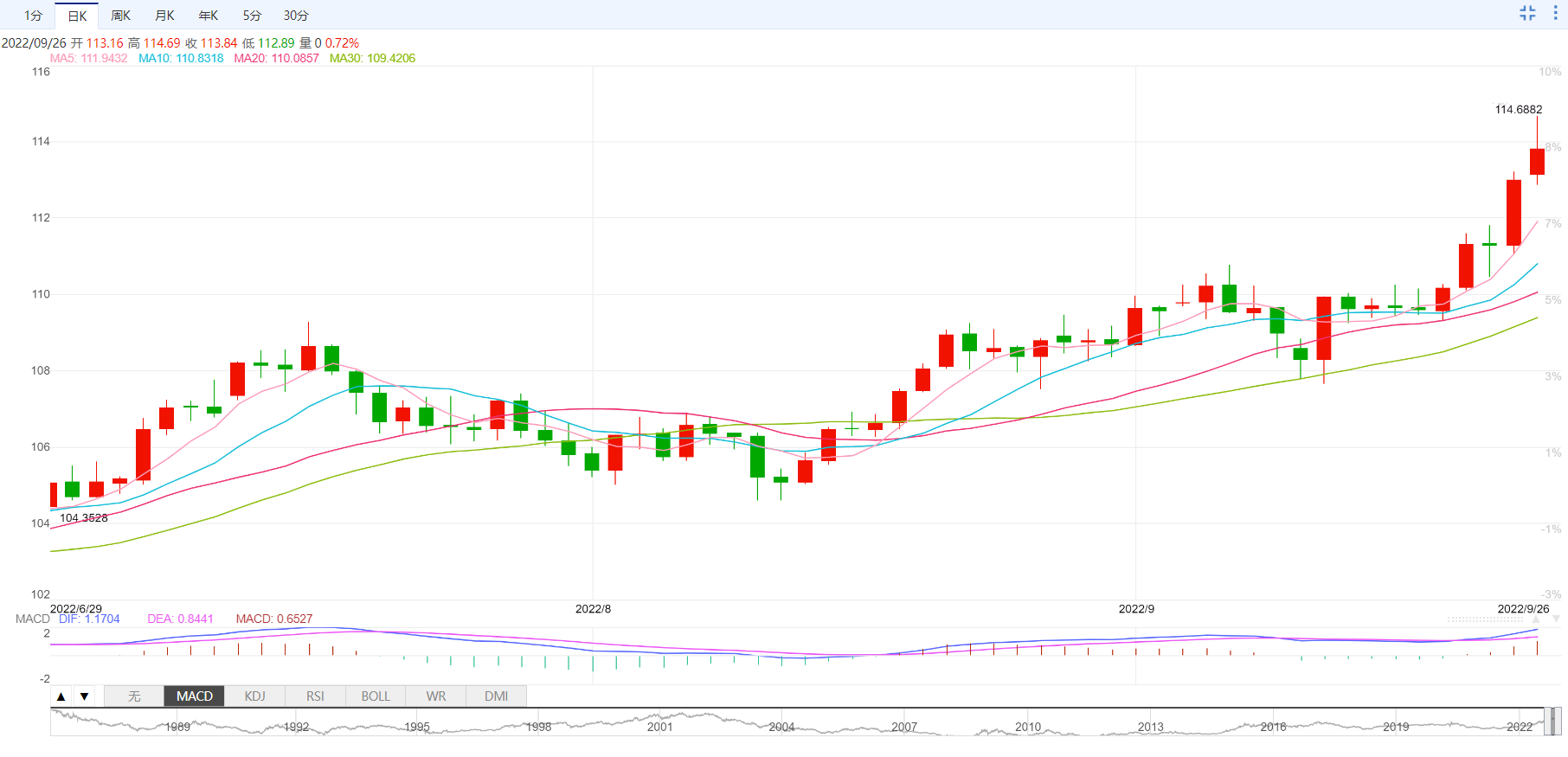Click the range slider handle near 2022
Viewport: 1568px width, 757px height.
click(x=1554, y=721)
